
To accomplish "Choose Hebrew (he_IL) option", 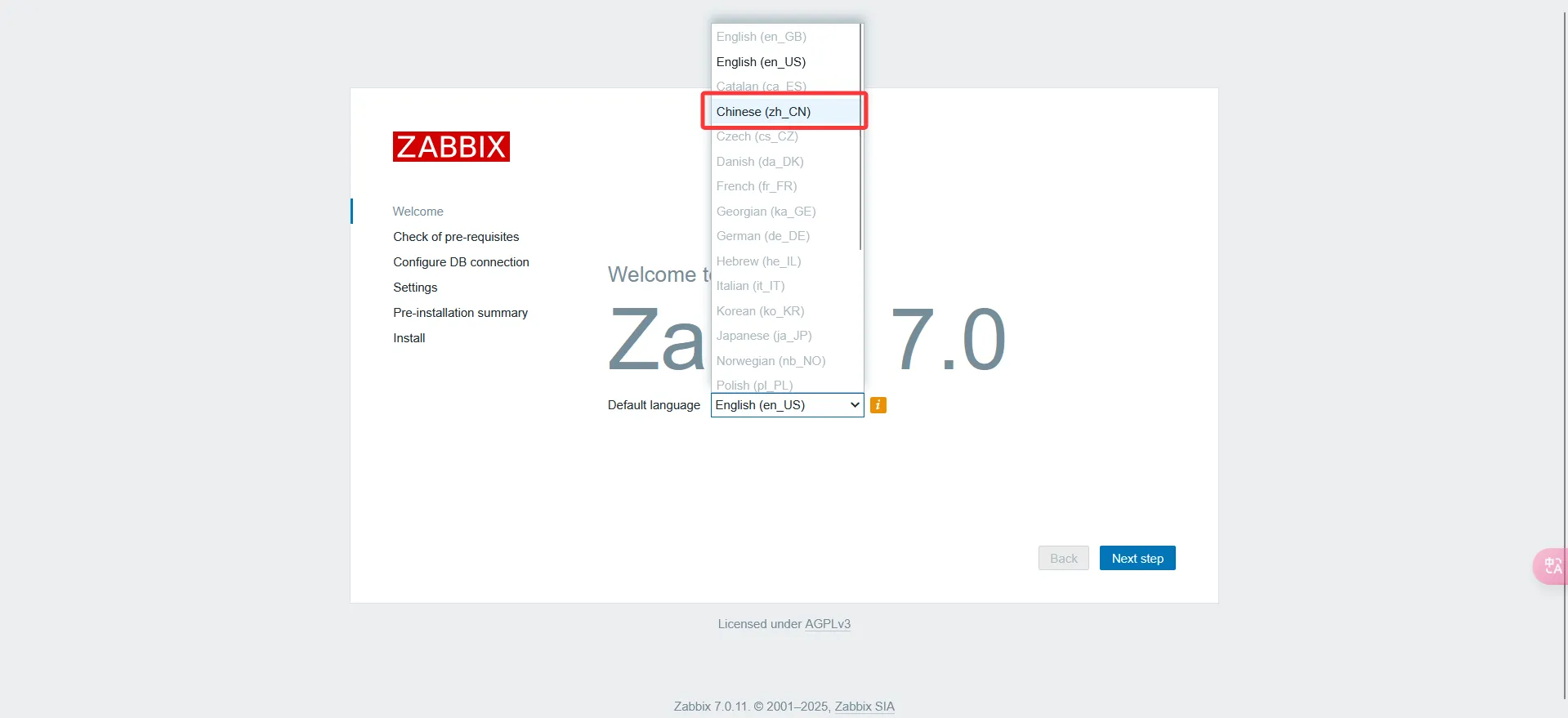I will coord(785,261).
